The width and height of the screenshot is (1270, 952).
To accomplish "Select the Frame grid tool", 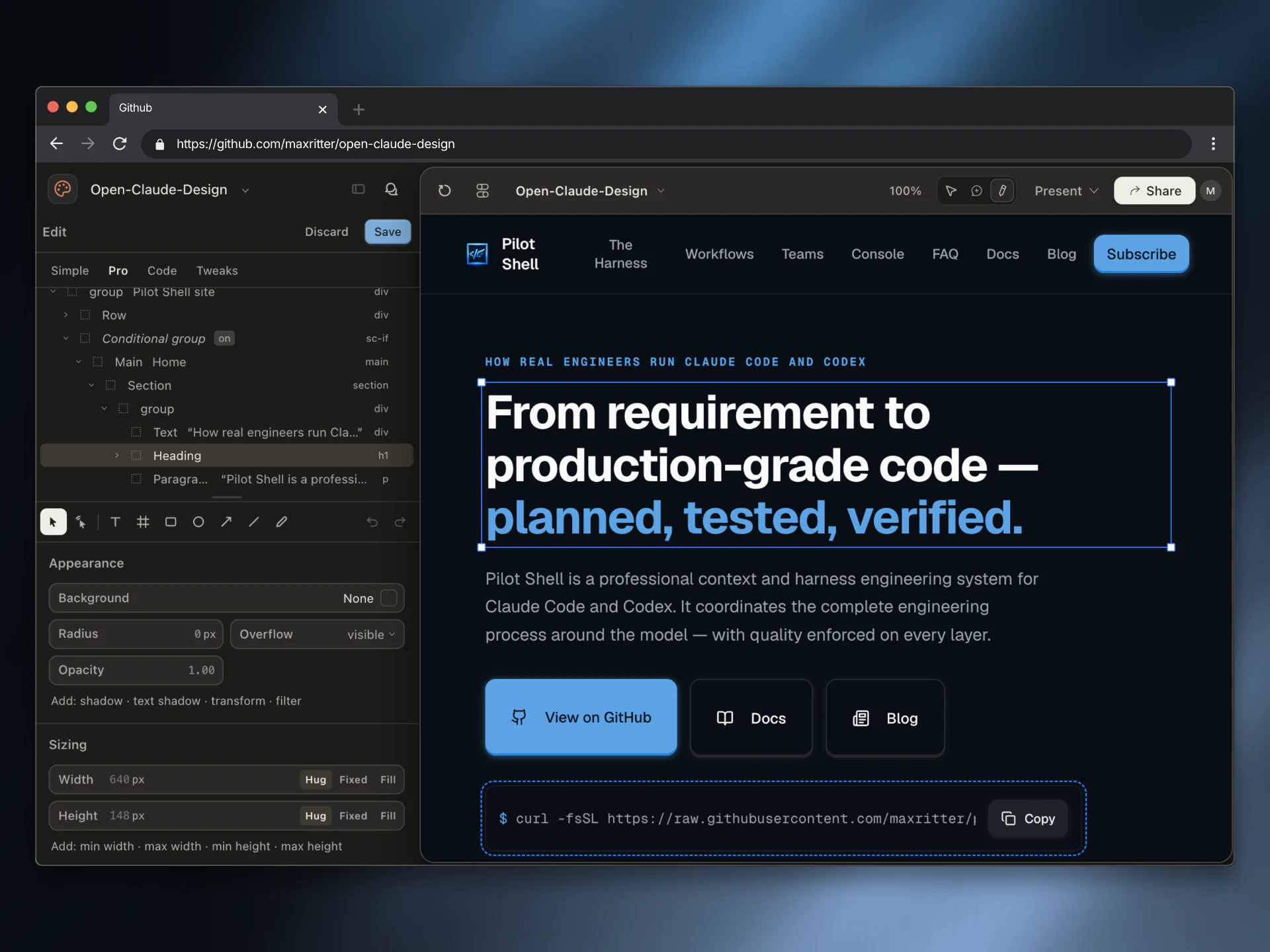I will click(x=143, y=522).
